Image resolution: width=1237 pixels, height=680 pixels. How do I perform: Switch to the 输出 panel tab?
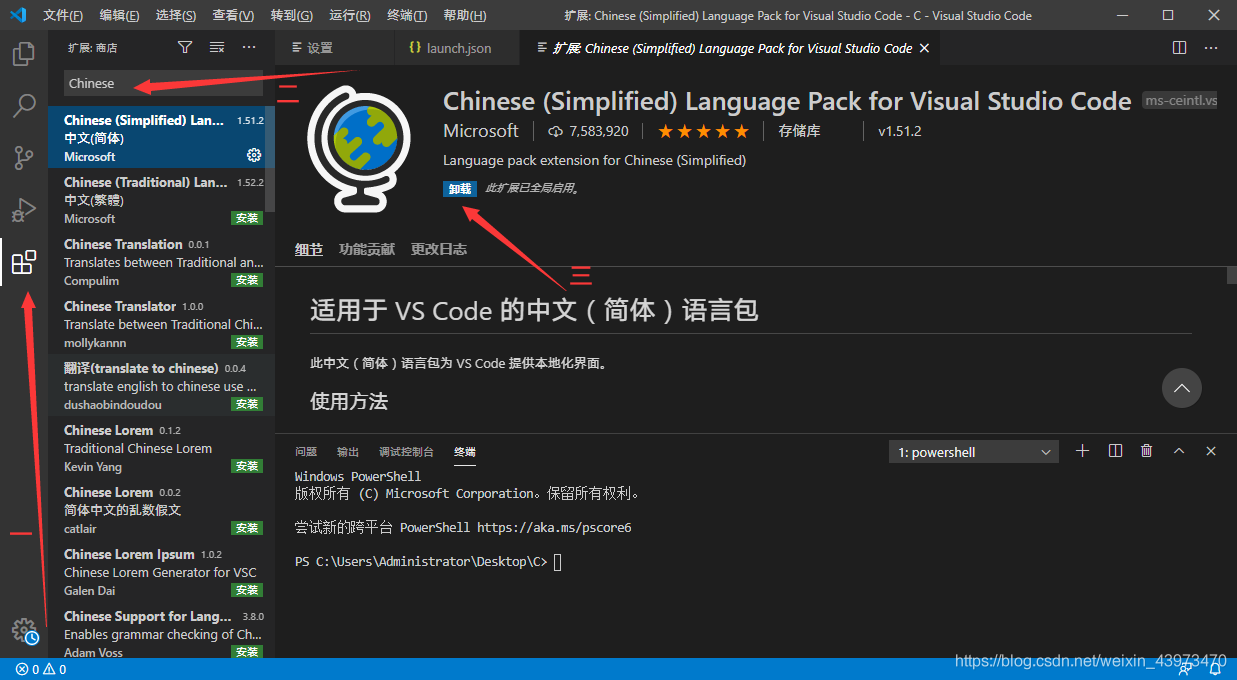click(348, 452)
